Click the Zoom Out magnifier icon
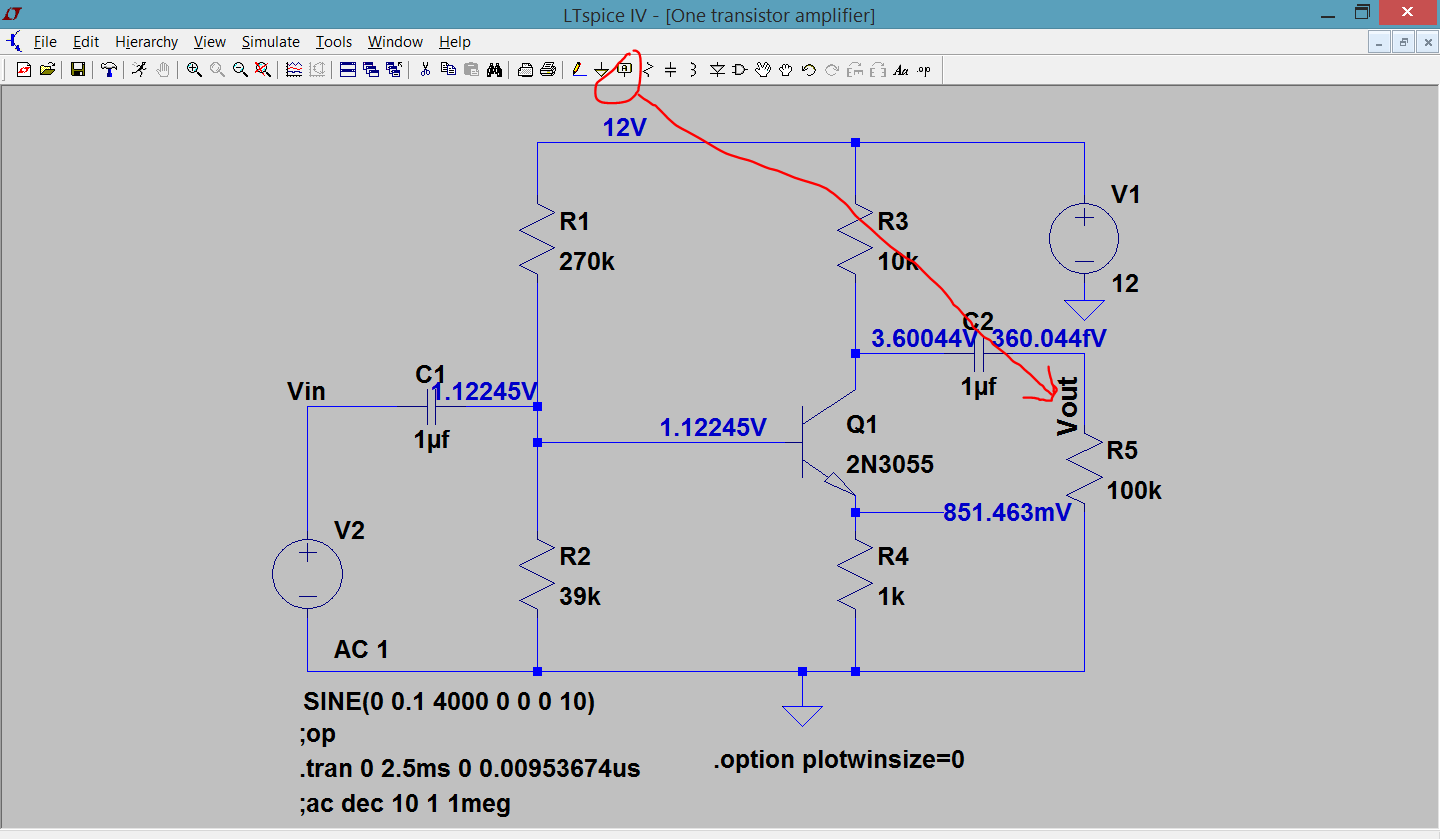This screenshot has height=839, width=1440. pyautogui.click(x=240, y=70)
